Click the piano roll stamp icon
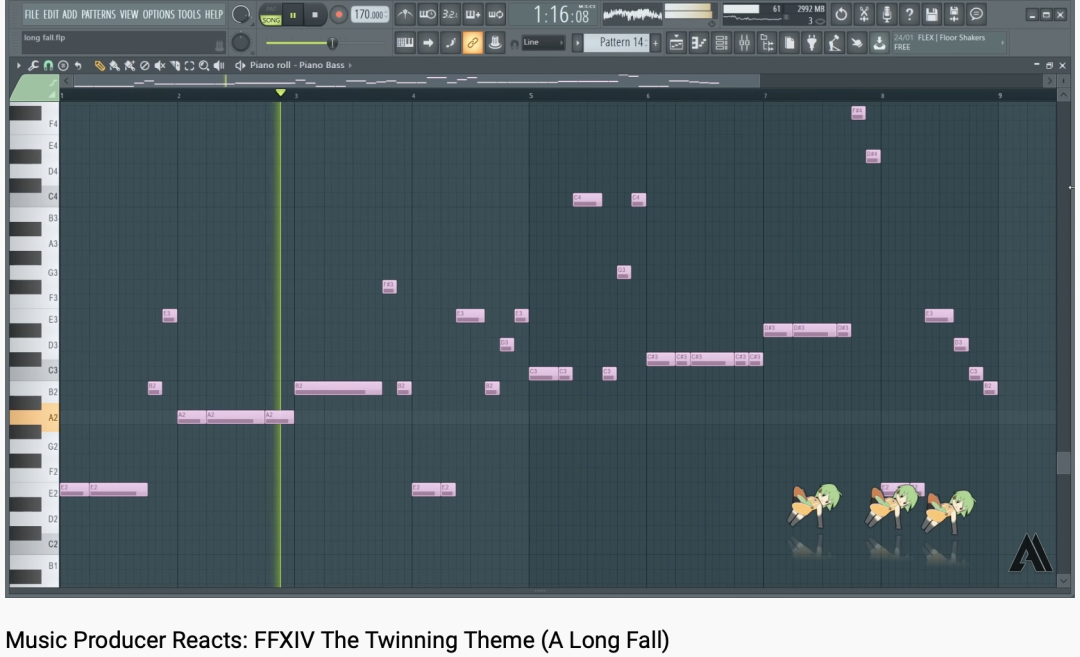This screenshot has width=1080, height=657. click(x=63, y=65)
